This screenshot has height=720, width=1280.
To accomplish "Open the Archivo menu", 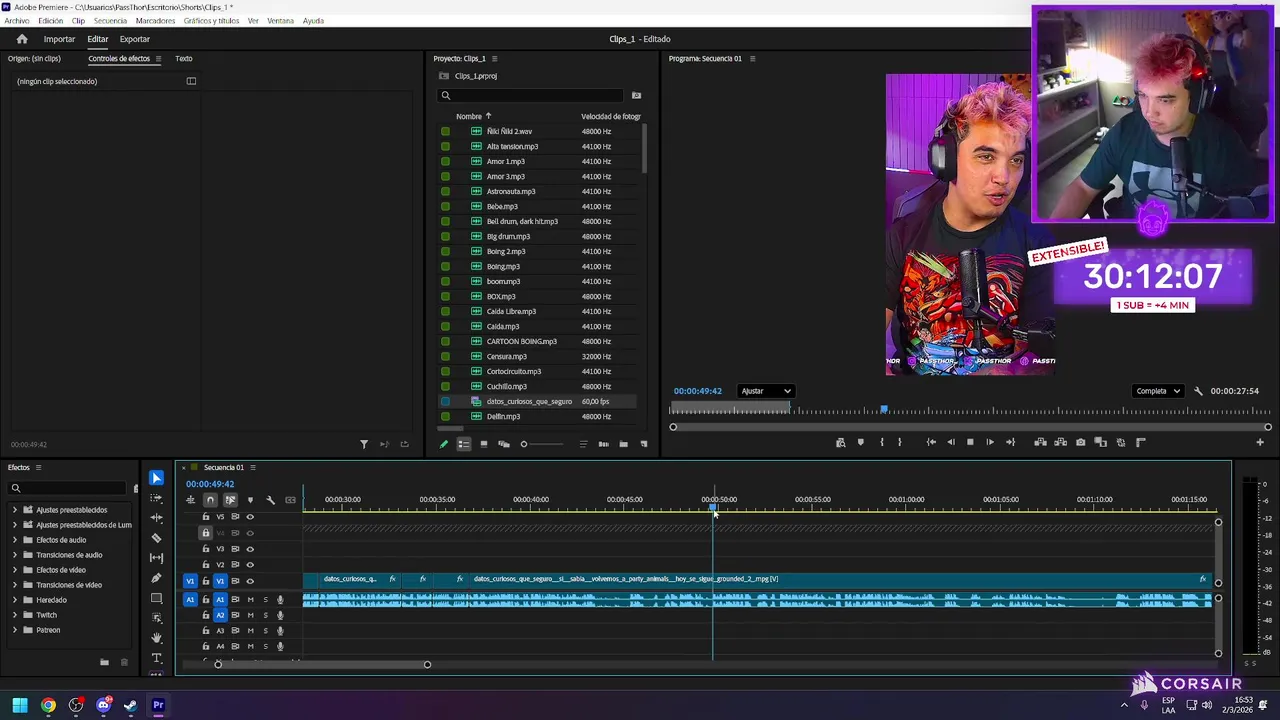I will tap(17, 21).
